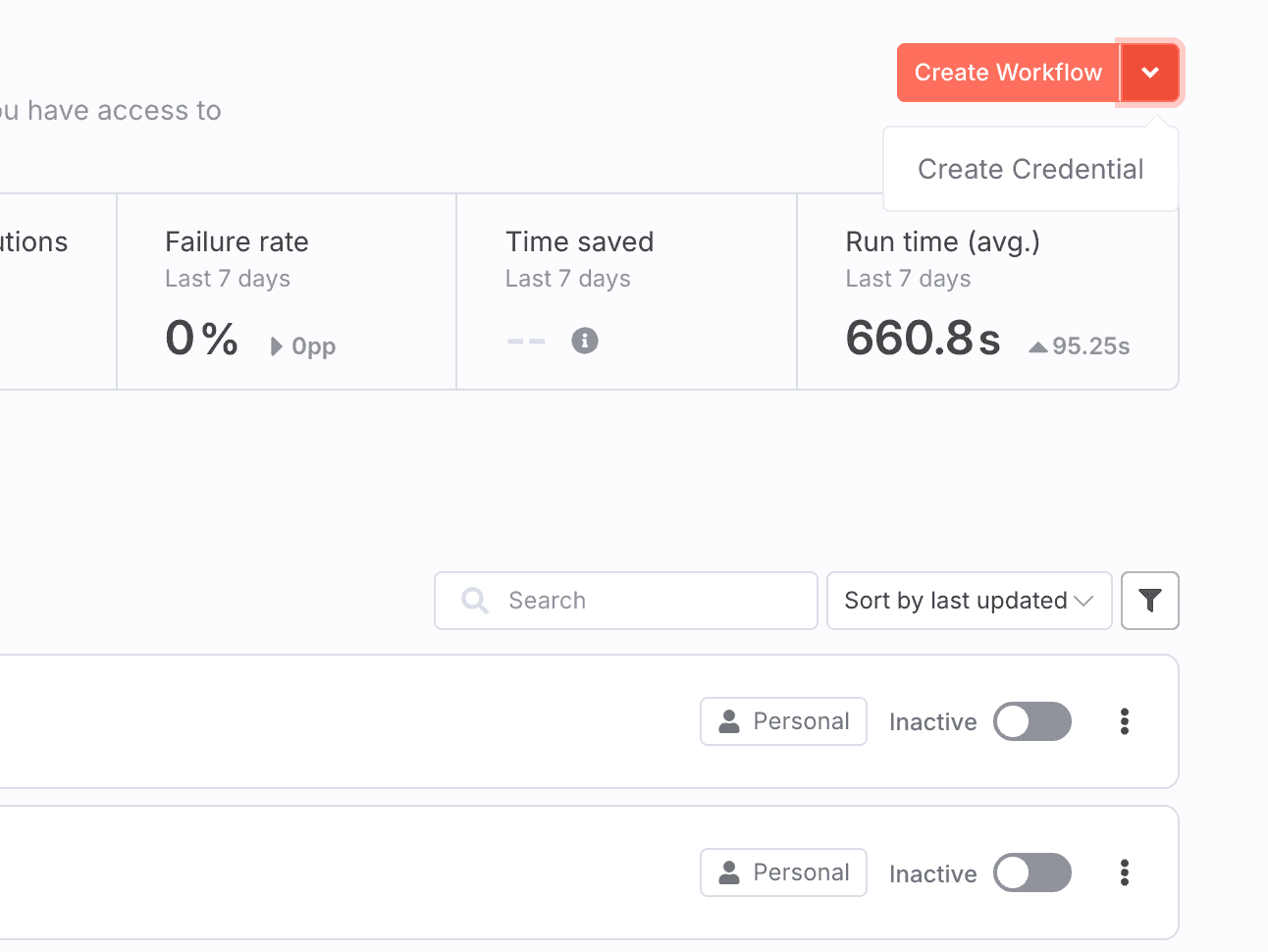Click the search magnifier icon

475,601
